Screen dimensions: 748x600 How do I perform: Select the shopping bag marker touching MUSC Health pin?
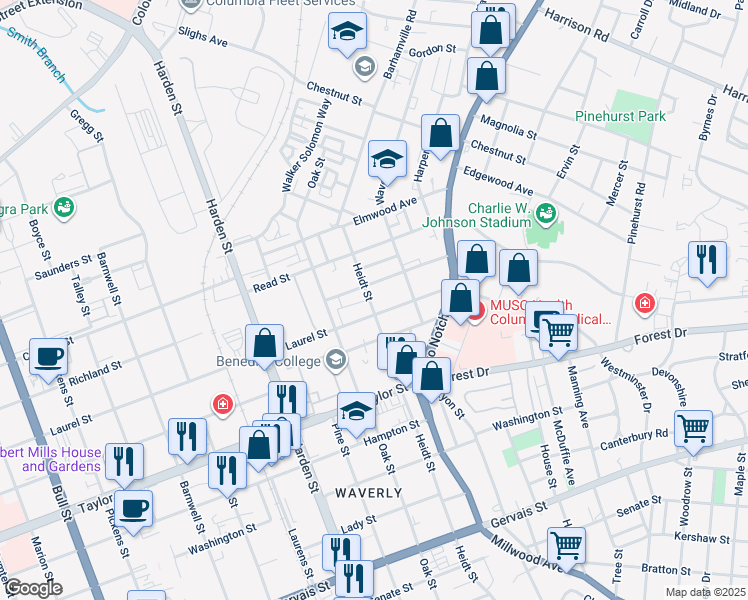click(x=460, y=300)
